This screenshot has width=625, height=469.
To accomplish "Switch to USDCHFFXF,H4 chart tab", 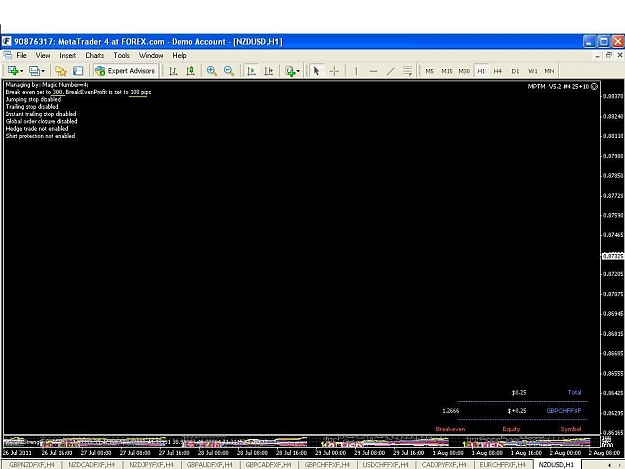I will pyautogui.click(x=385, y=465).
